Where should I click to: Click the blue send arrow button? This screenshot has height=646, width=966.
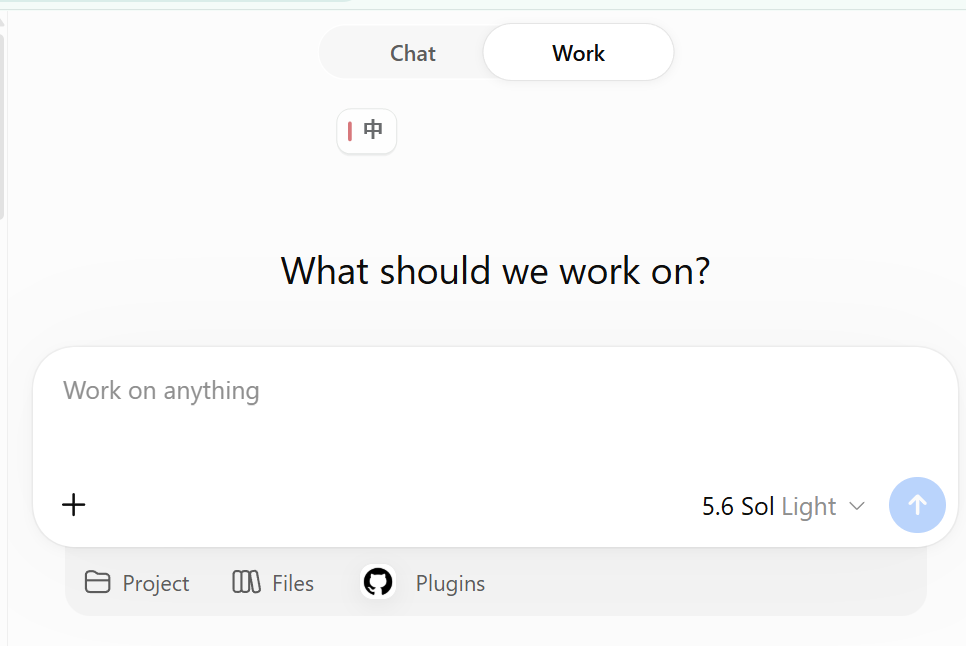click(917, 505)
